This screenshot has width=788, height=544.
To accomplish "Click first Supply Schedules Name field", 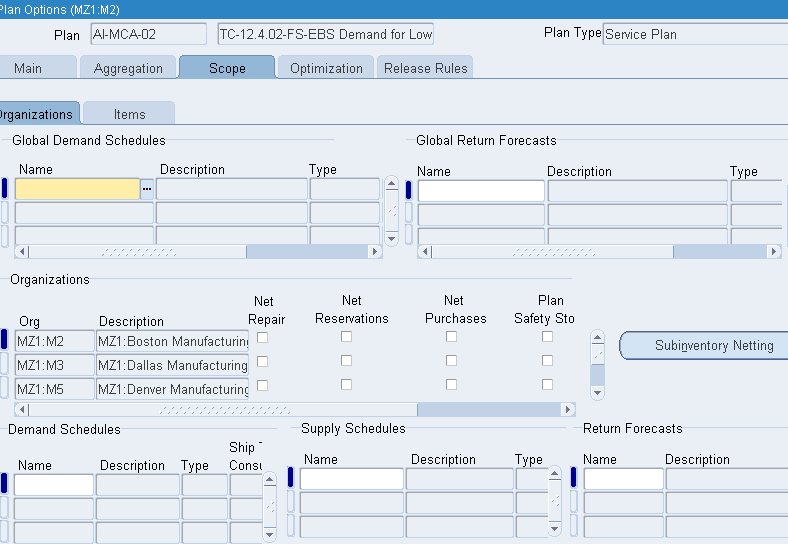I will [352, 479].
